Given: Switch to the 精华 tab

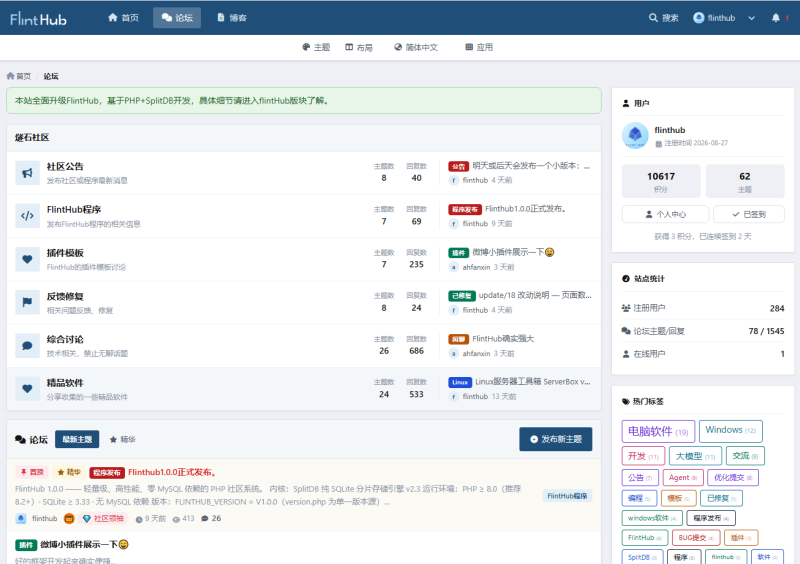Looking at the screenshot, I should [122, 439].
